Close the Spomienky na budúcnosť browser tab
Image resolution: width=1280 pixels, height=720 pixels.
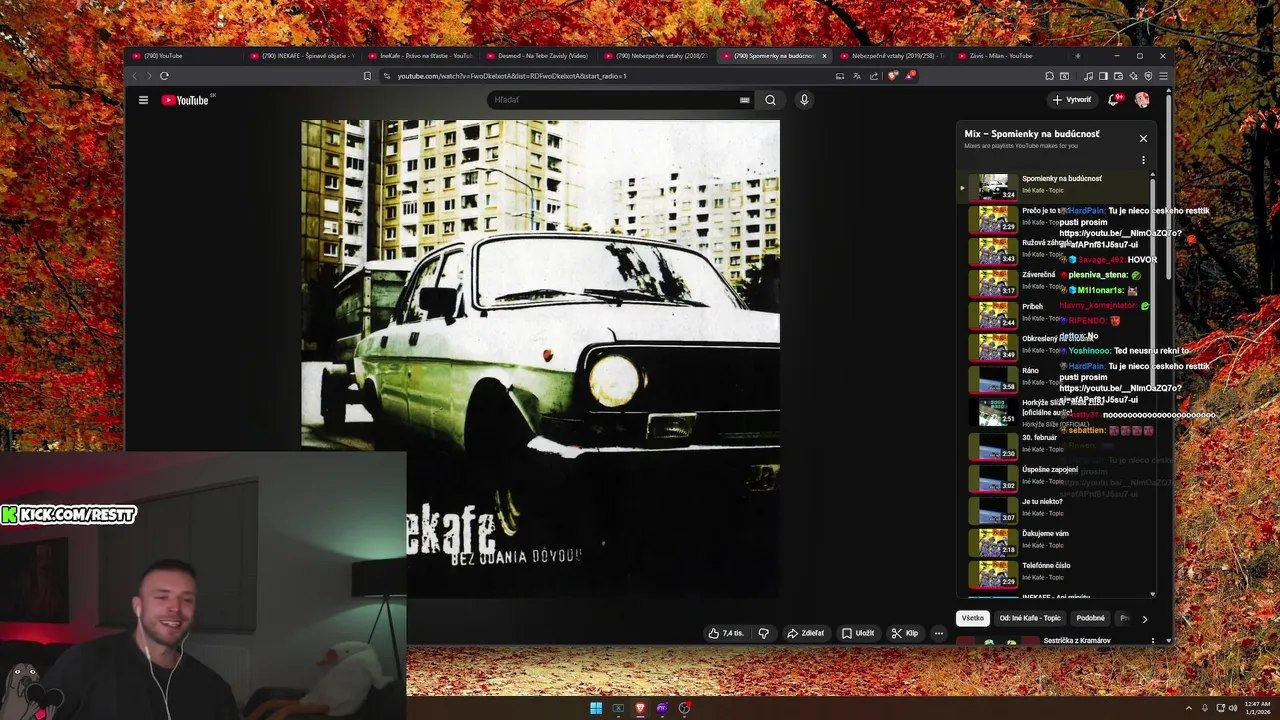click(x=824, y=56)
